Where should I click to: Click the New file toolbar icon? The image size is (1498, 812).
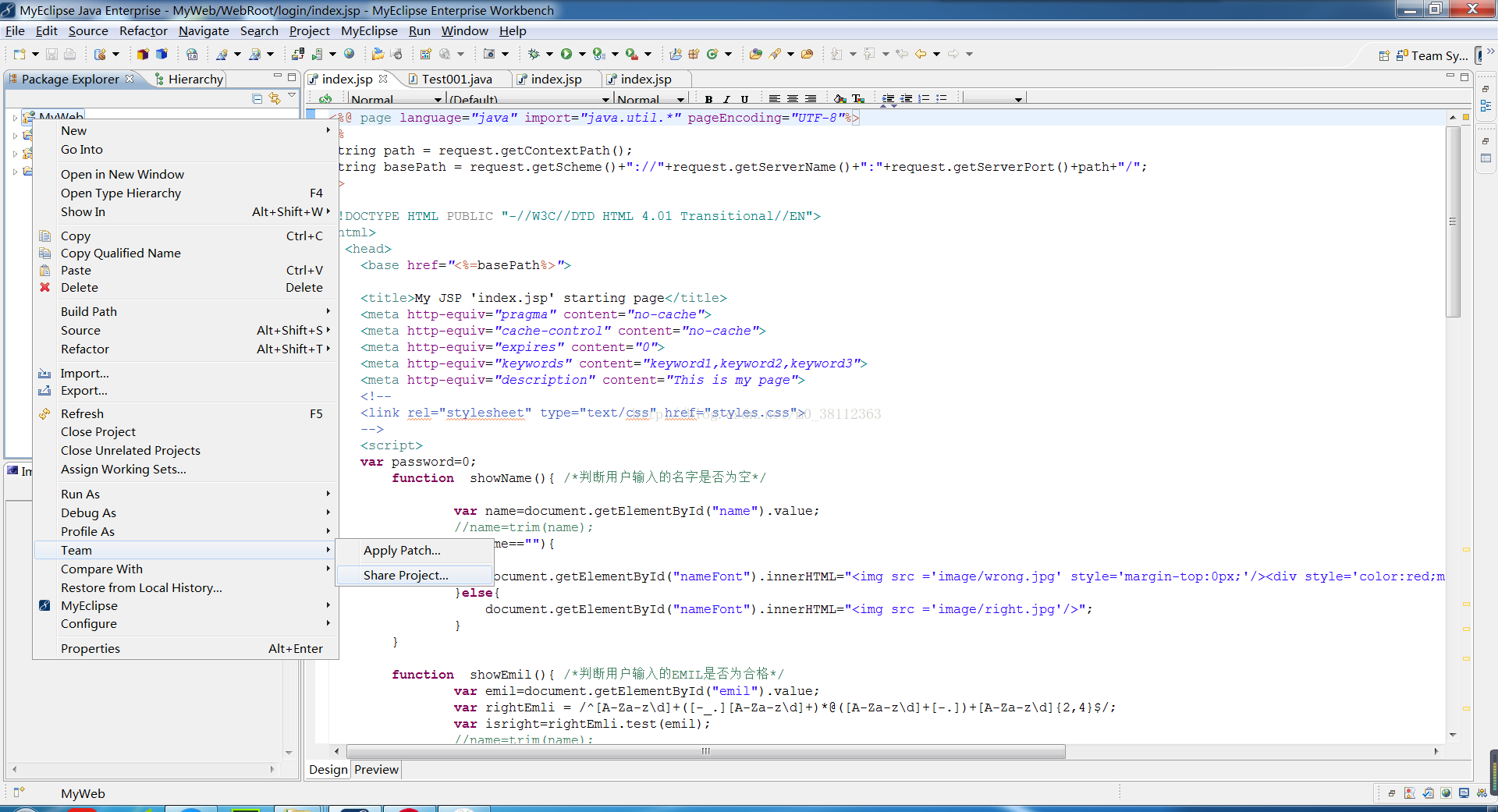click(20, 54)
